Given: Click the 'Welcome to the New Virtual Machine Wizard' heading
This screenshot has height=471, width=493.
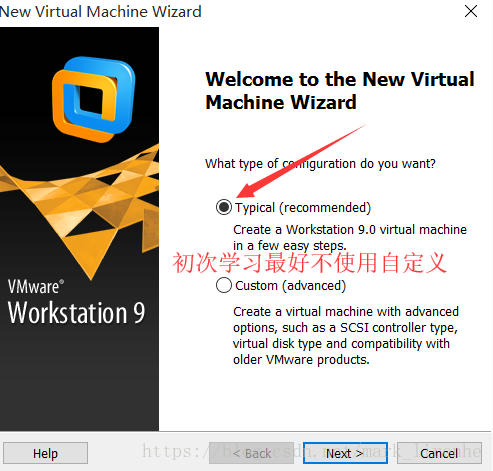Looking at the screenshot, I should (340, 90).
